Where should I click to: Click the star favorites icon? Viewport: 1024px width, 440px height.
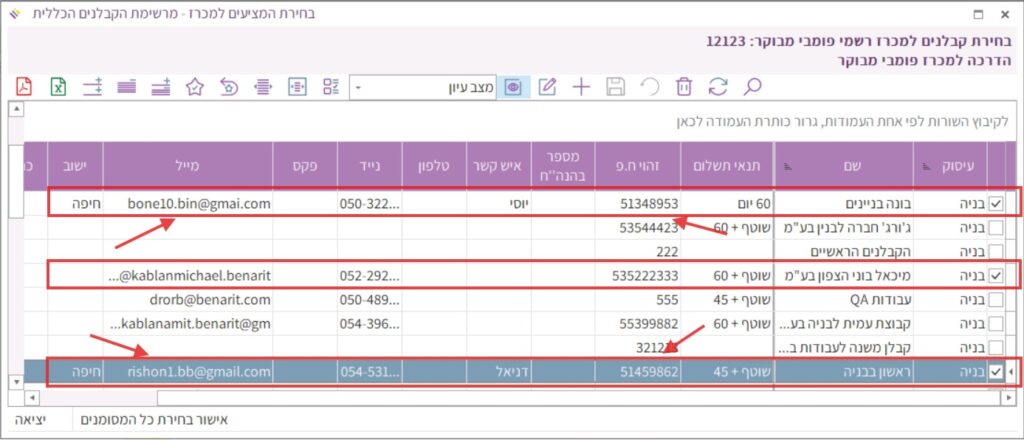pyautogui.click(x=195, y=87)
